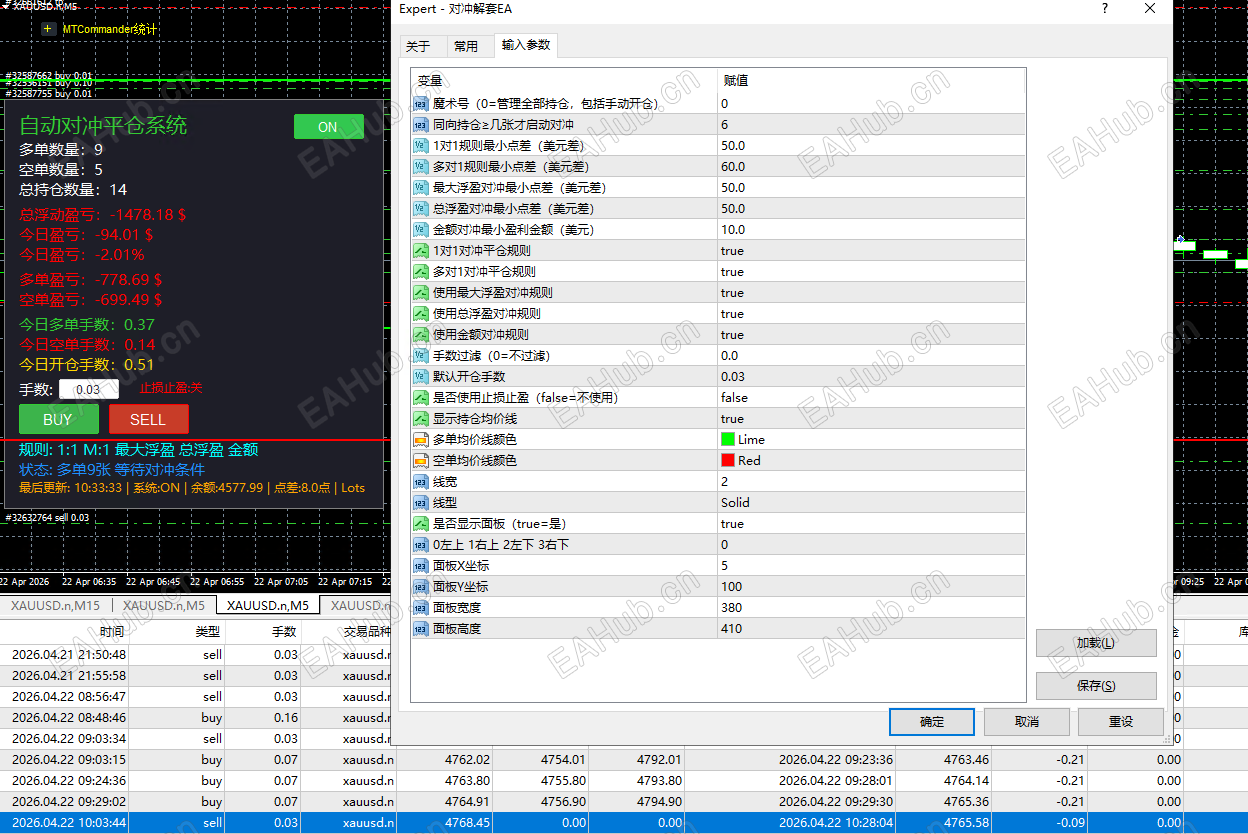Select the true value of 1对1对冲平仓规则
The height and width of the screenshot is (834, 1248).
pos(732,250)
